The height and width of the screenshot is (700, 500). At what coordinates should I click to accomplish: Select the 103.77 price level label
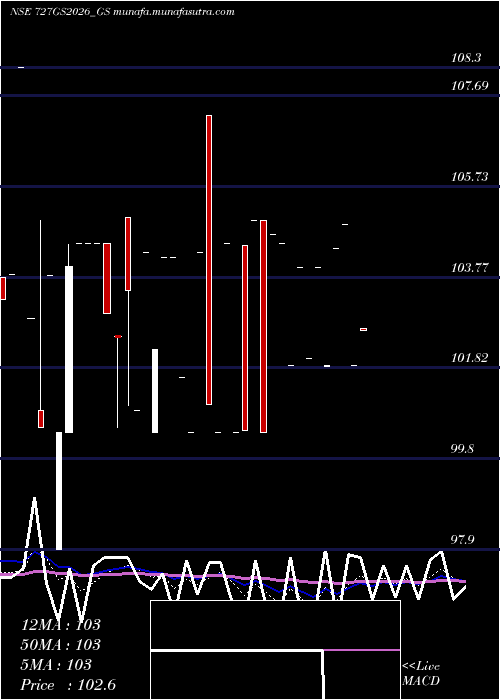(x=470, y=268)
